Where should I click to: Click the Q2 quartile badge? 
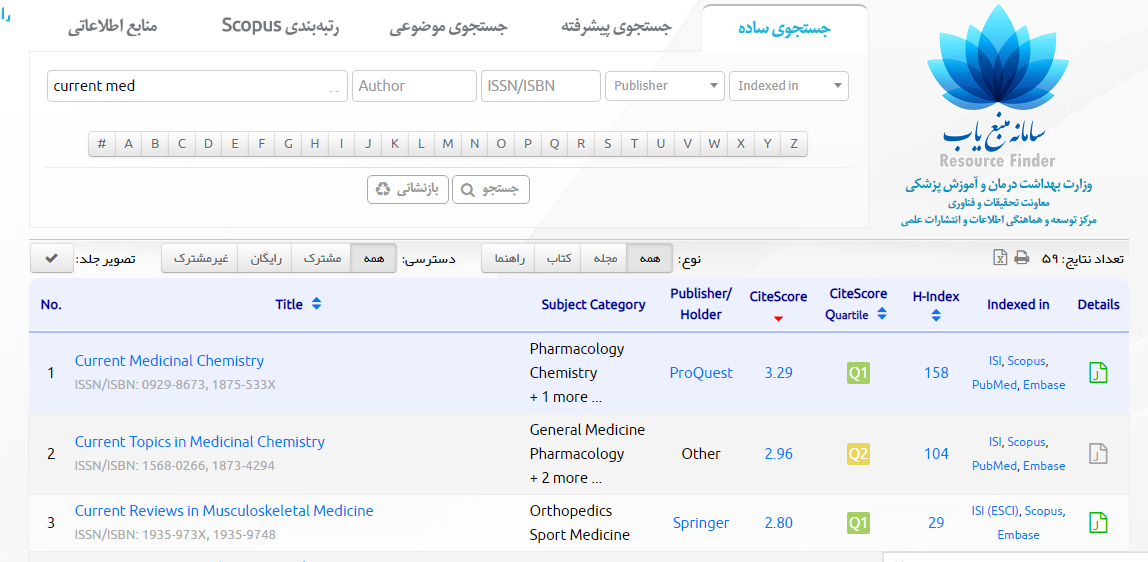coord(858,454)
